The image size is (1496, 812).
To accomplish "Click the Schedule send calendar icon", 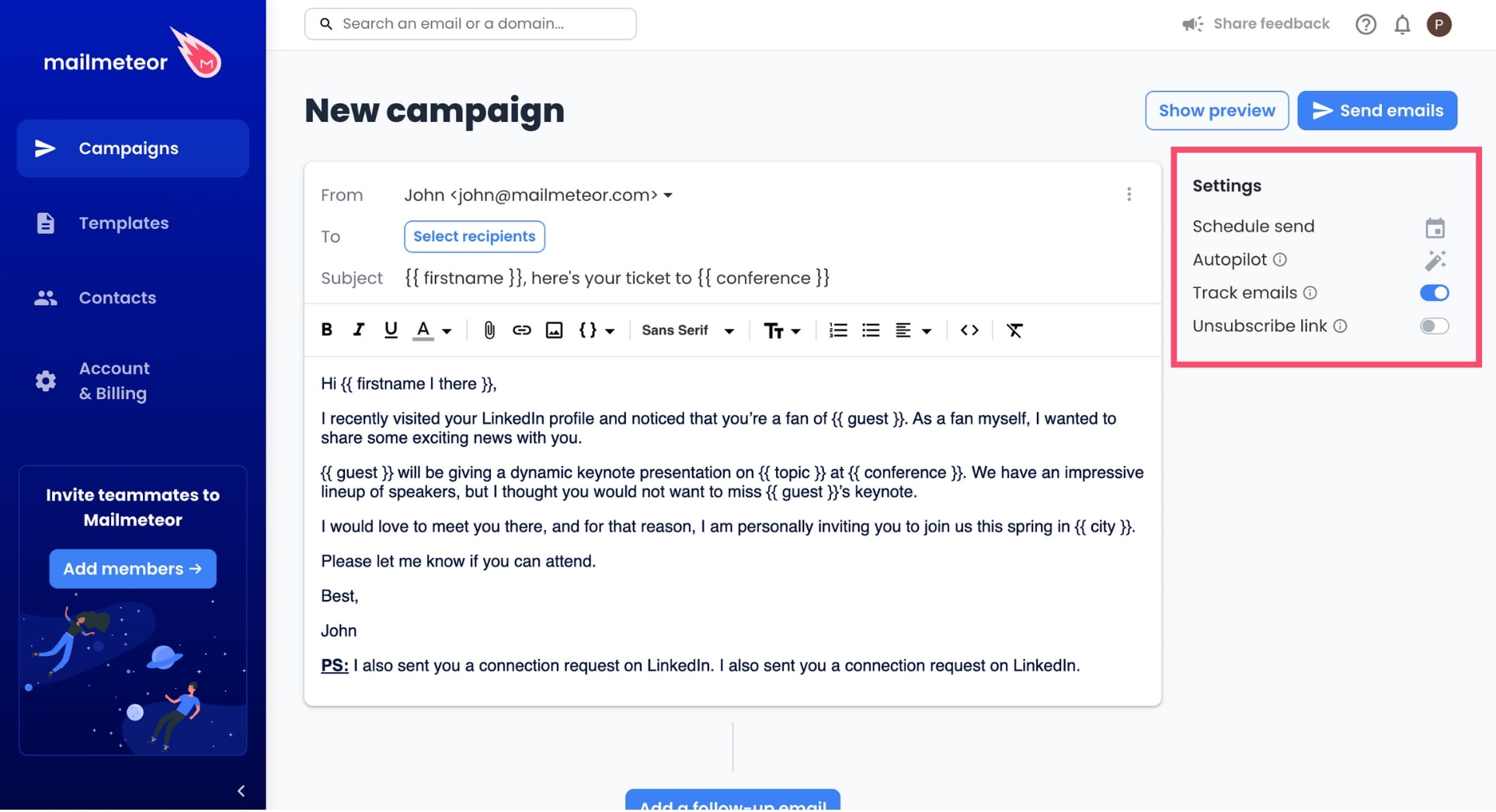I will 1435,228.
